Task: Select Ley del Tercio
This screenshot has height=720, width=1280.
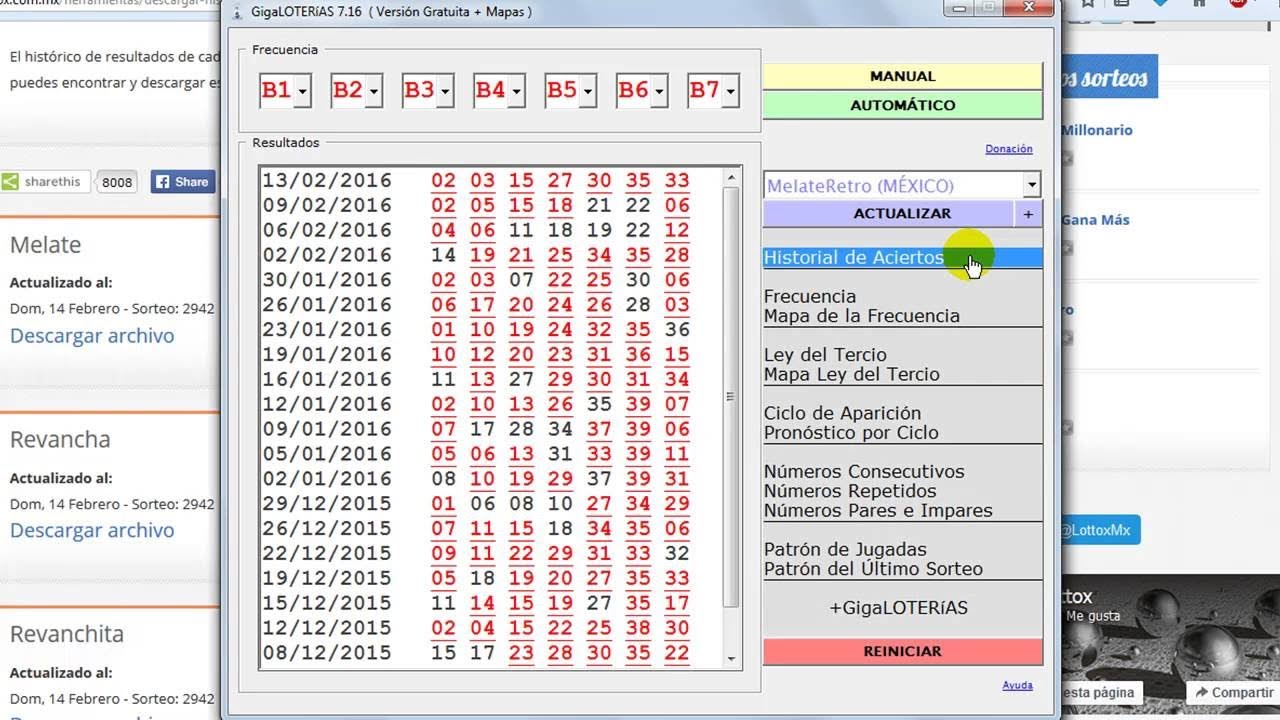Action: pos(825,355)
